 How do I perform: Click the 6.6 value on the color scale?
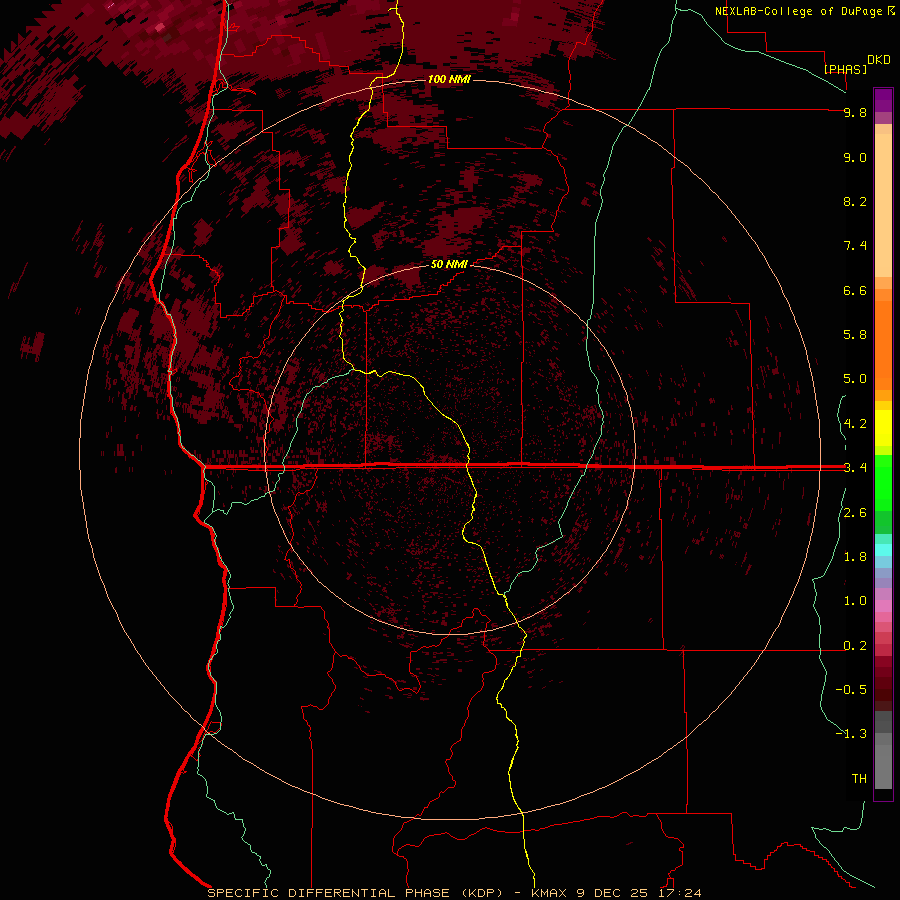click(x=855, y=290)
